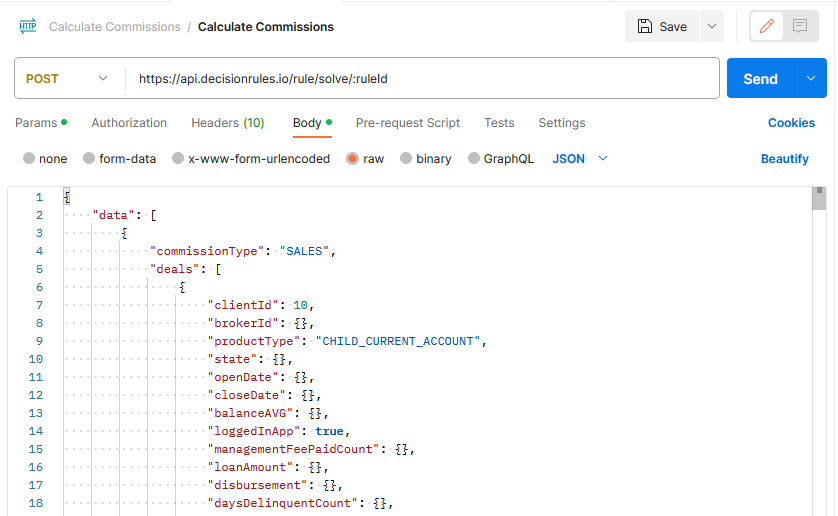Screen dimensions: 838x516
Task: Click the "brokerId" key in the editor
Action: pyautogui.click(x=243, y=323)
